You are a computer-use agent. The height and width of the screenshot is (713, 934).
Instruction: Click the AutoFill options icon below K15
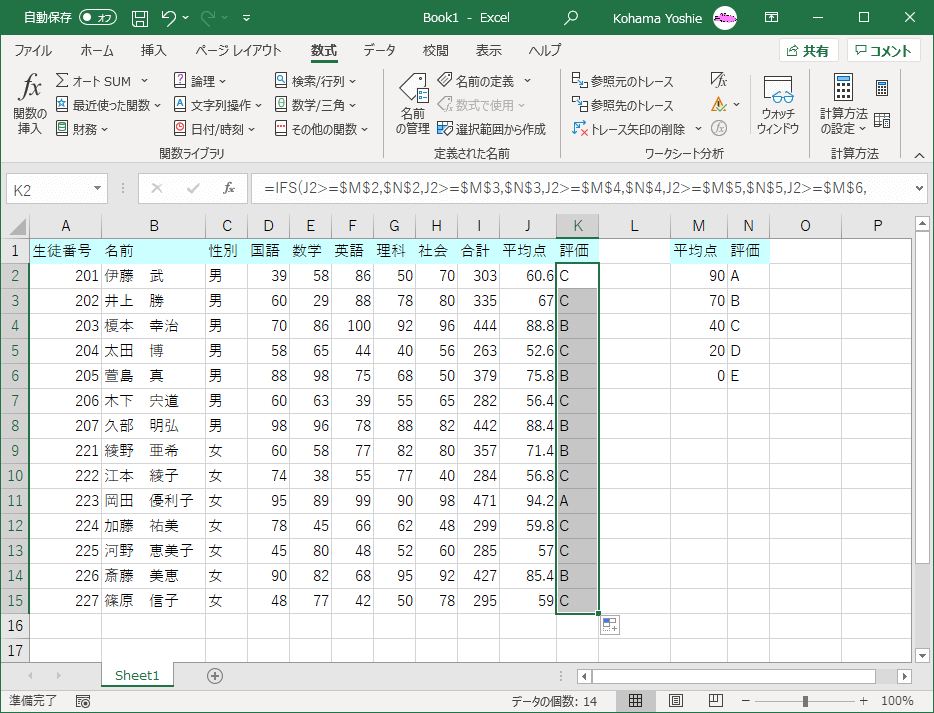(x=610, y=625)
